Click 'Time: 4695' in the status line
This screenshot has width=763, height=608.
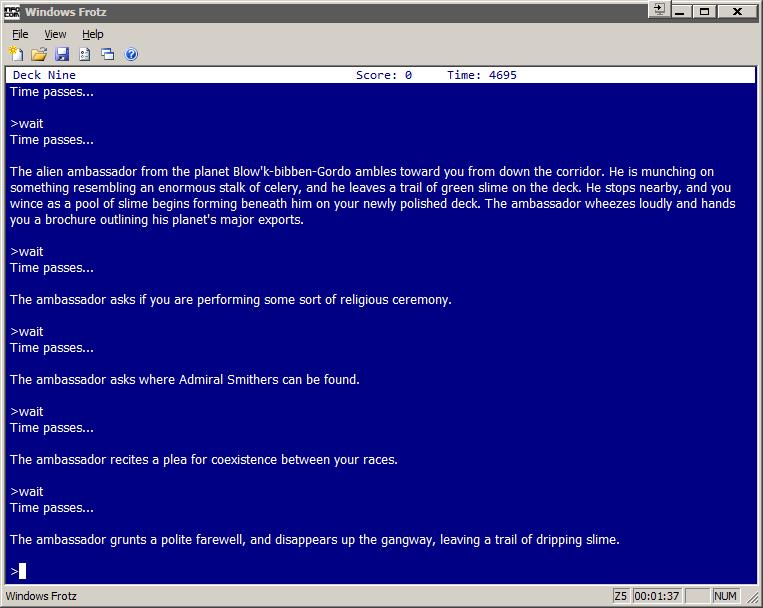point(482,75)
